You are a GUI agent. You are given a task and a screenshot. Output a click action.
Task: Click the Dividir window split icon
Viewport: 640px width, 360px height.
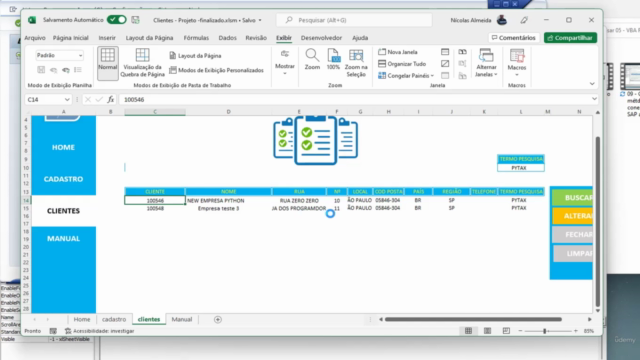(445, 52)
